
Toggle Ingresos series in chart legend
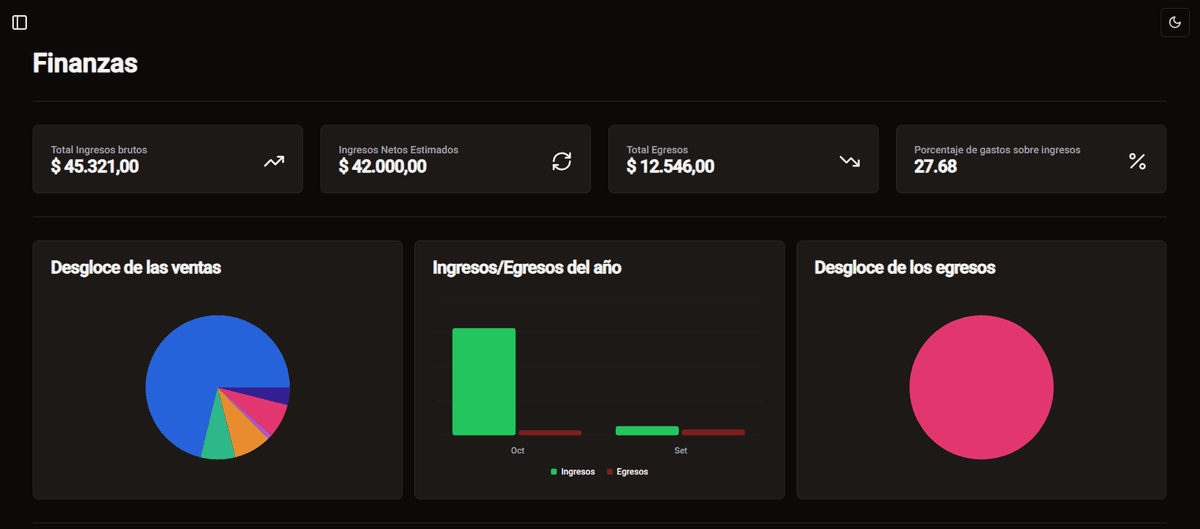[573, 471]
